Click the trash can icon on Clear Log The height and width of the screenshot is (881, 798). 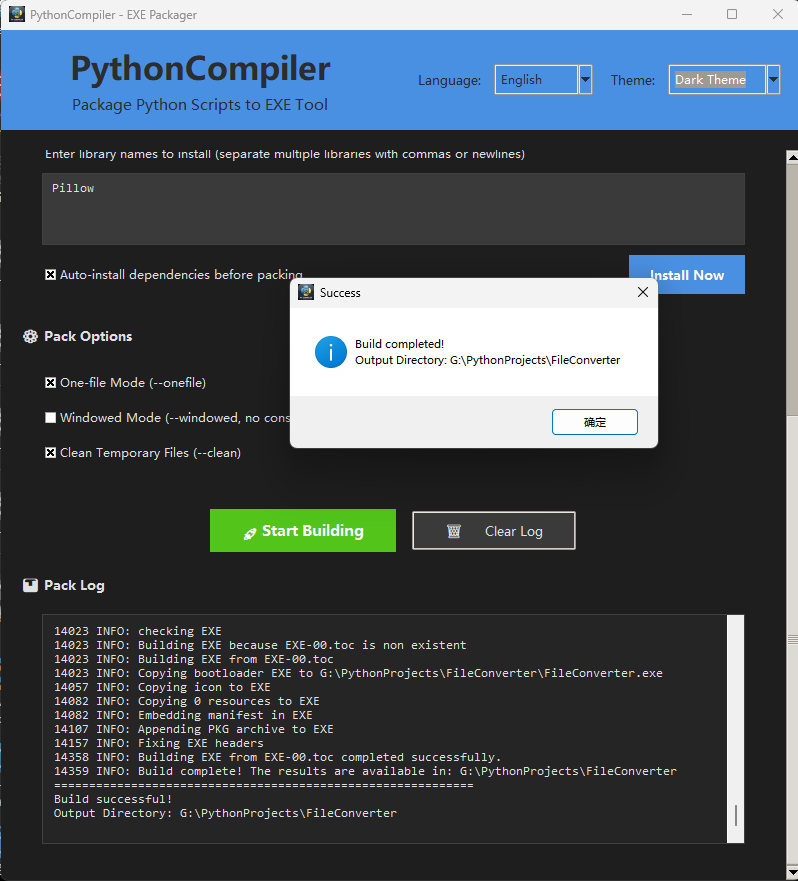tap(453, 531)
